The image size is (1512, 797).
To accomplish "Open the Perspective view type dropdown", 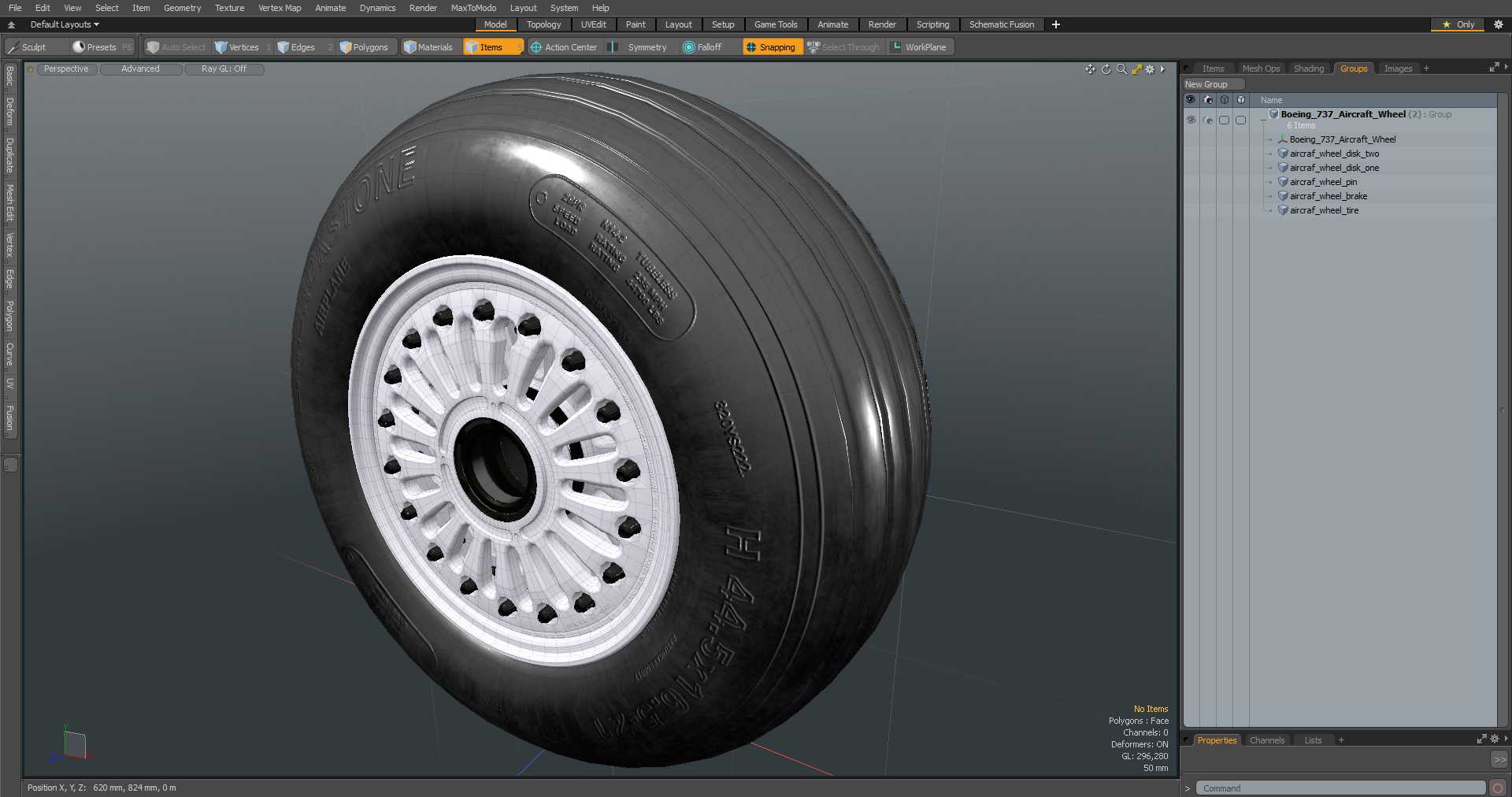I will tap(66, 69).
